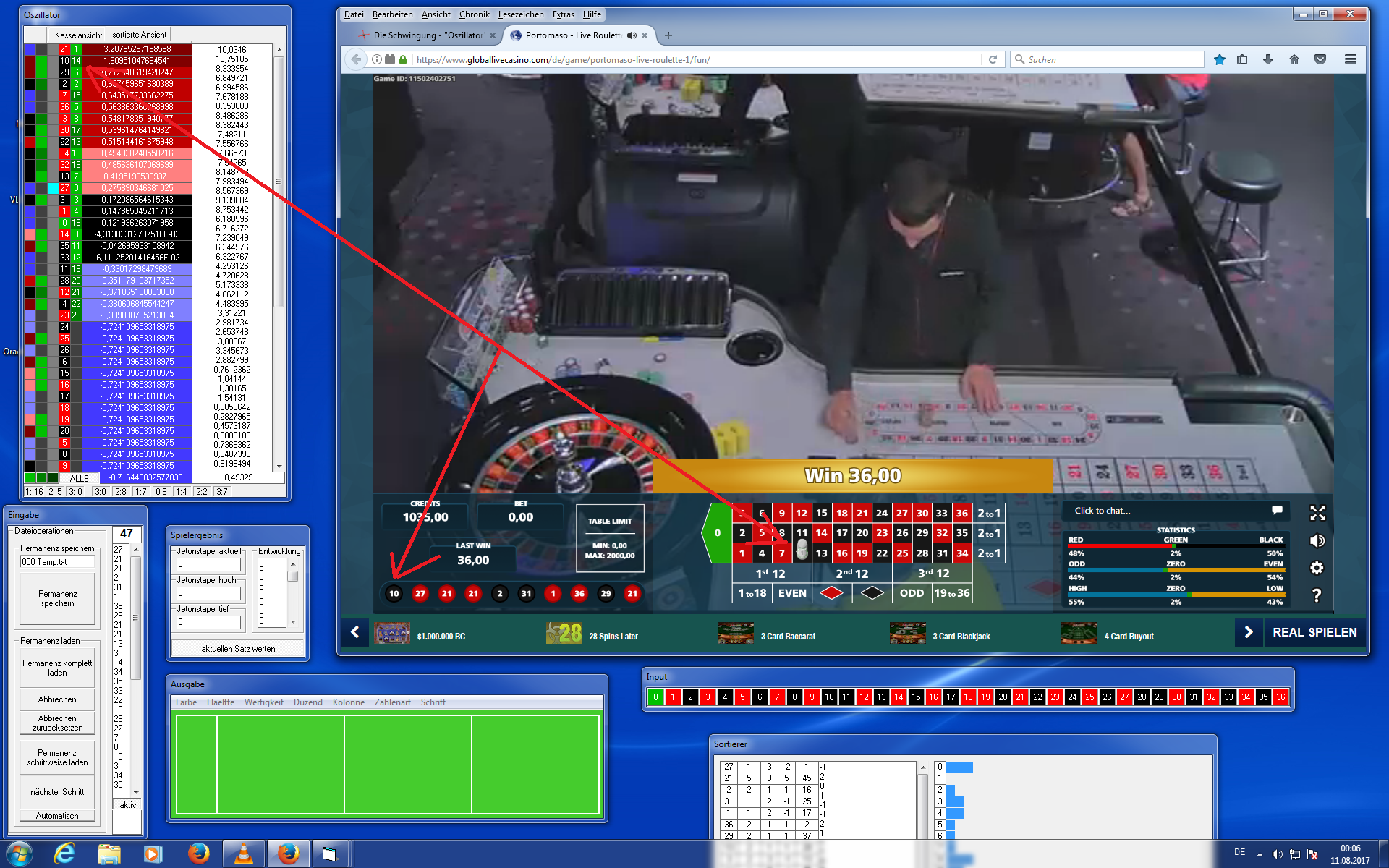Click the Automatisch button

[57, 816]
